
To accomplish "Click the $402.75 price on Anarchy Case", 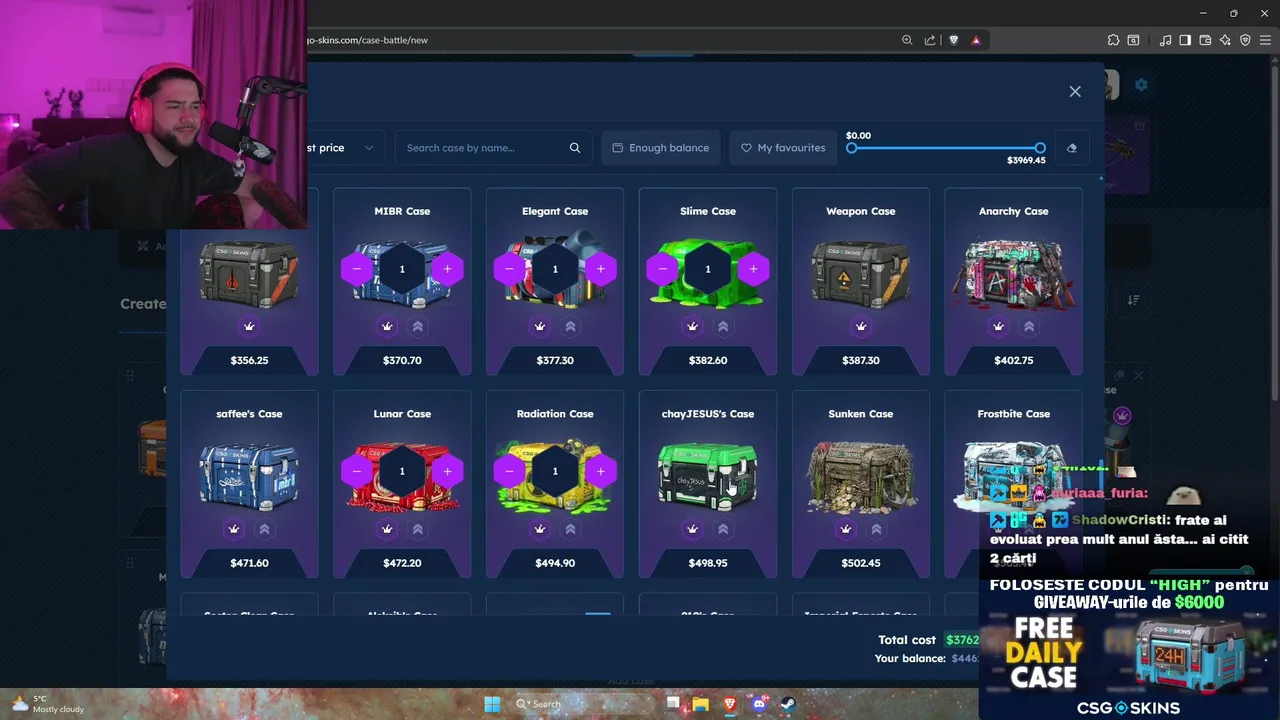I will tap(1014, 360).
